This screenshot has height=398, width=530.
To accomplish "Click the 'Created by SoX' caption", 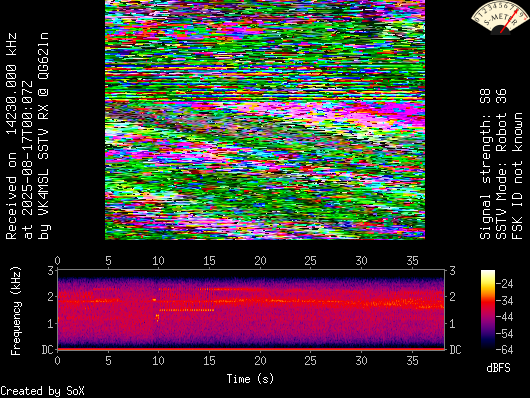I will [x=42, y=391].
